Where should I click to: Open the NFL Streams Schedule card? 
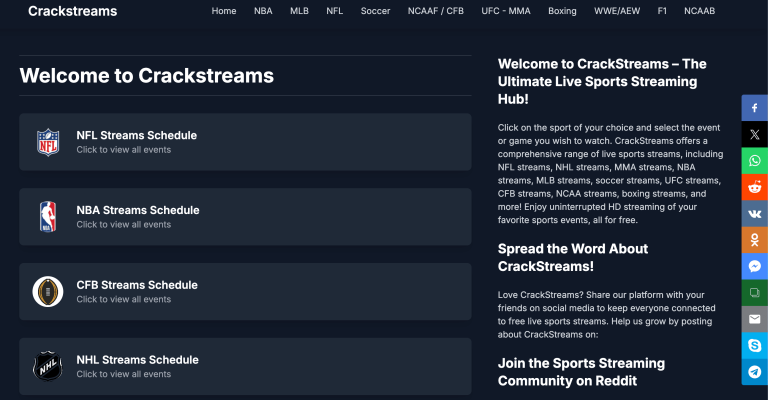point(245,142)
